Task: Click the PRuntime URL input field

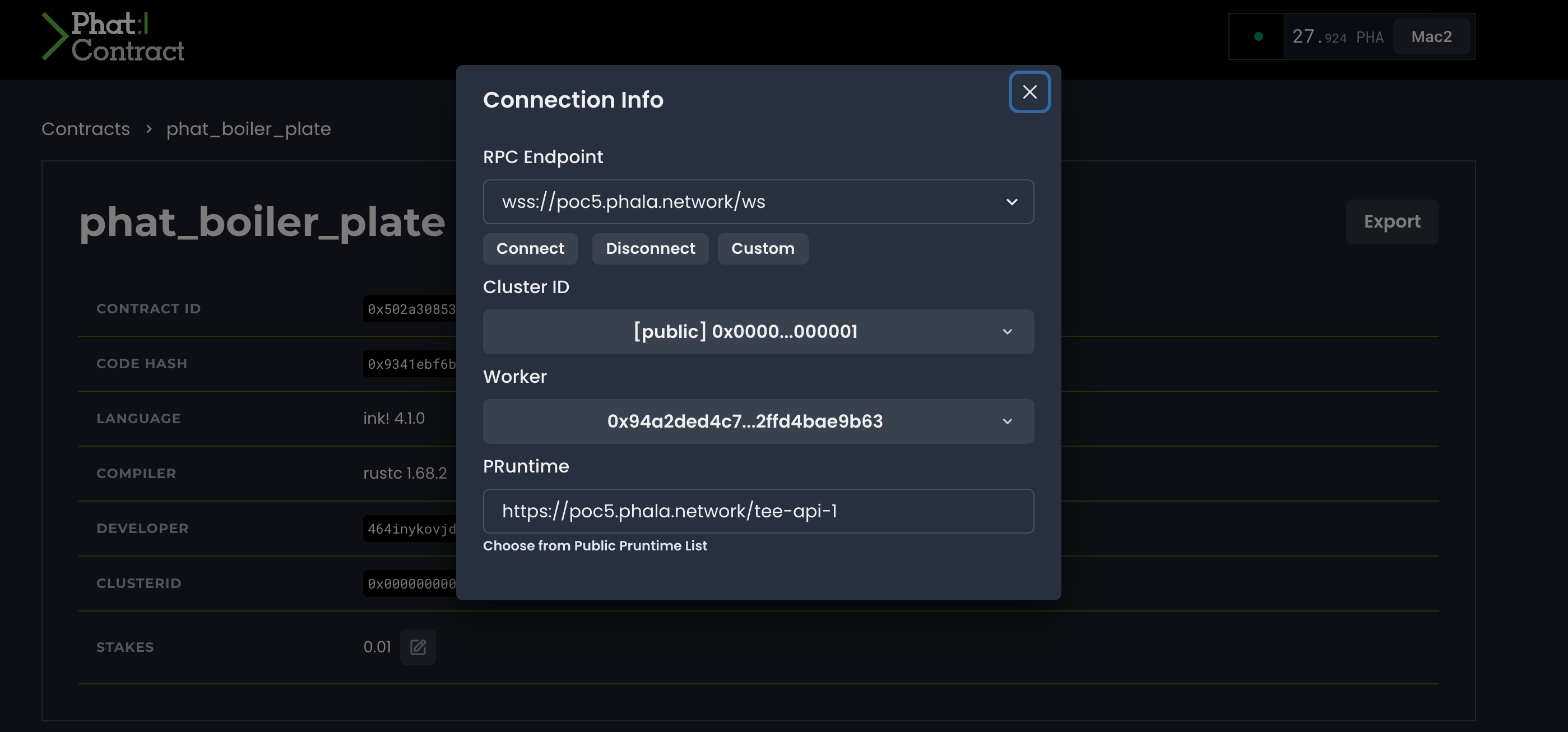Action: click(758, 511)
